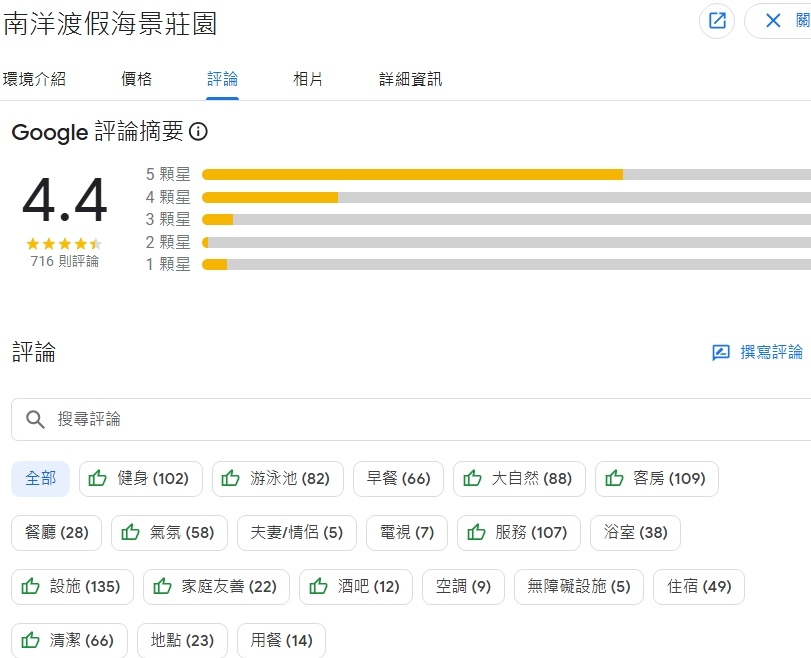Click the 5 顆星 rating bar
Viewport: 811px width, 658px height.
pos(505,174)
